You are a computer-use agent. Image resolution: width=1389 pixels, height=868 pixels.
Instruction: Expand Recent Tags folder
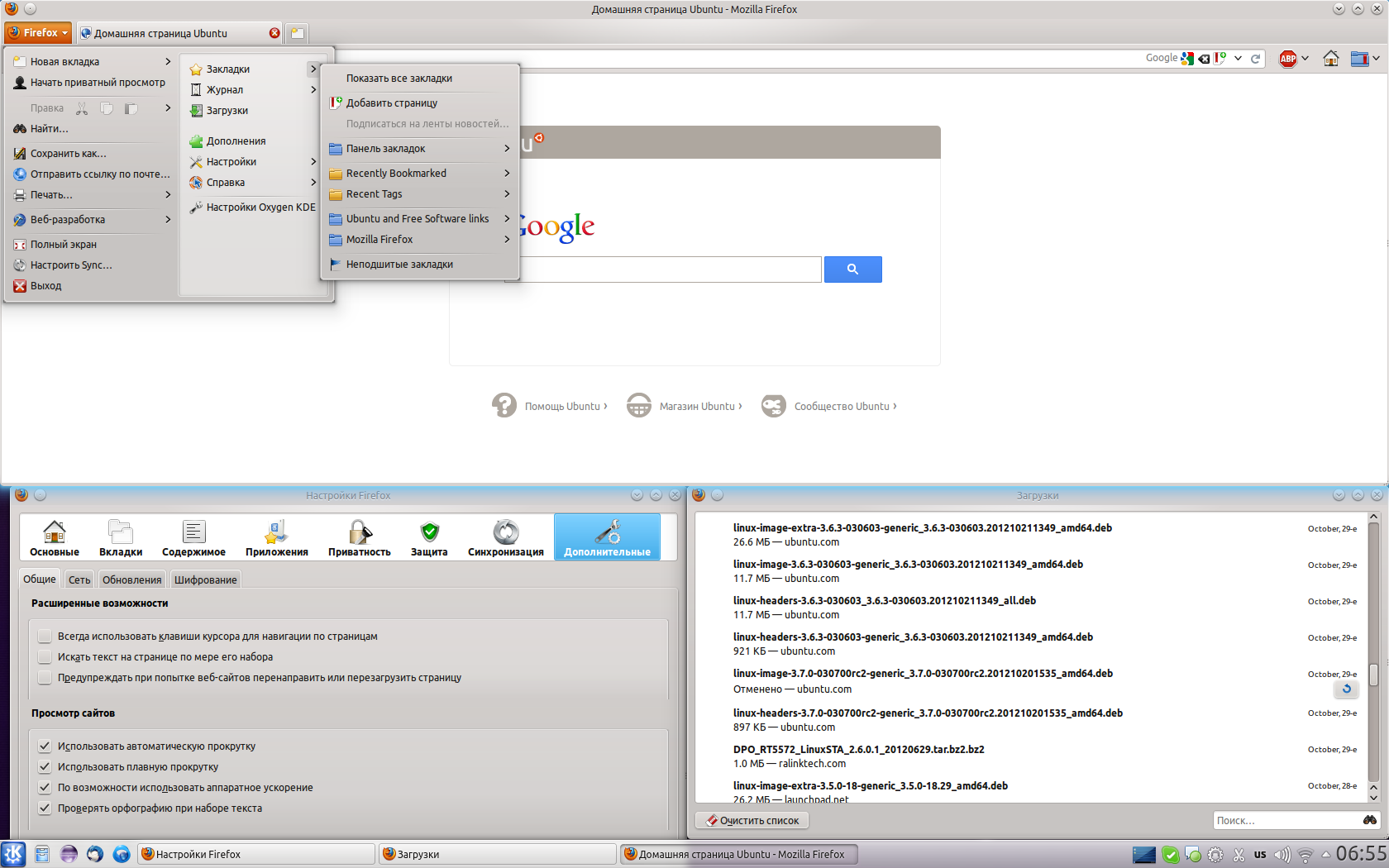[420, 194]
